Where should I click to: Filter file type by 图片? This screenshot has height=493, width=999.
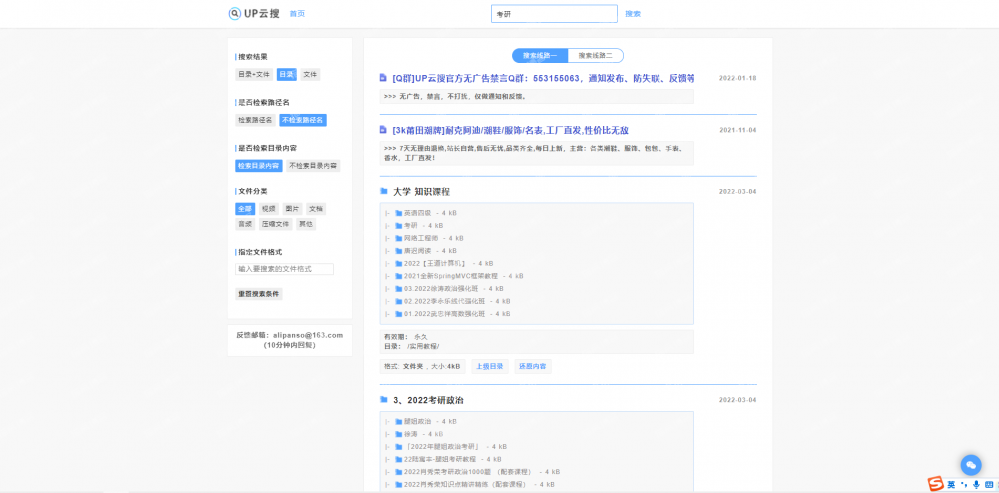(x=292, y=209)
